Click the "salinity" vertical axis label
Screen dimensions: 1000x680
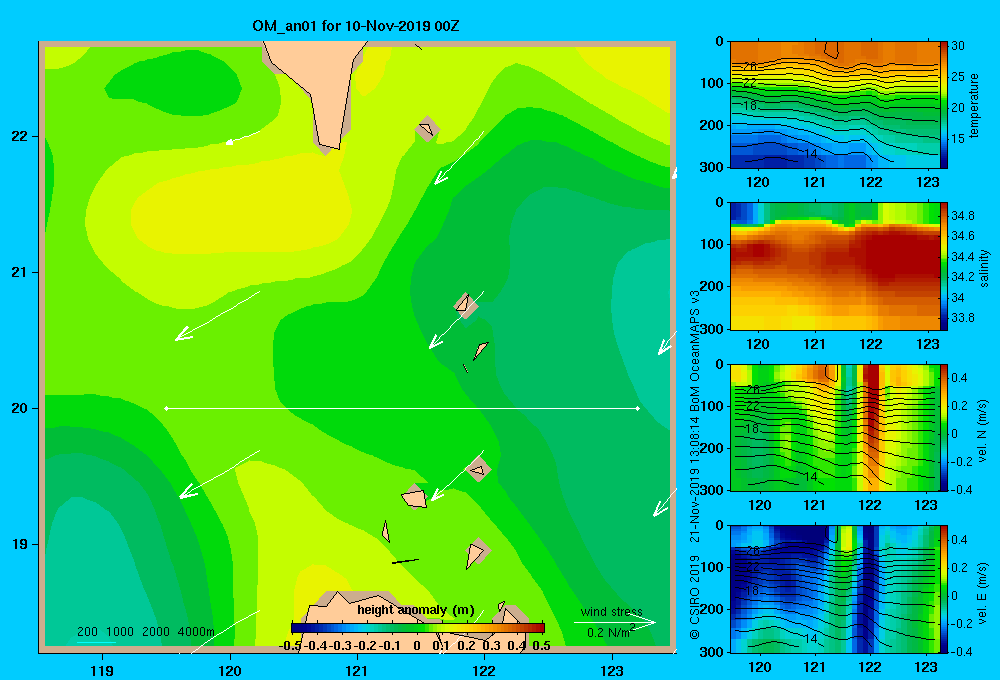(984, 268)
